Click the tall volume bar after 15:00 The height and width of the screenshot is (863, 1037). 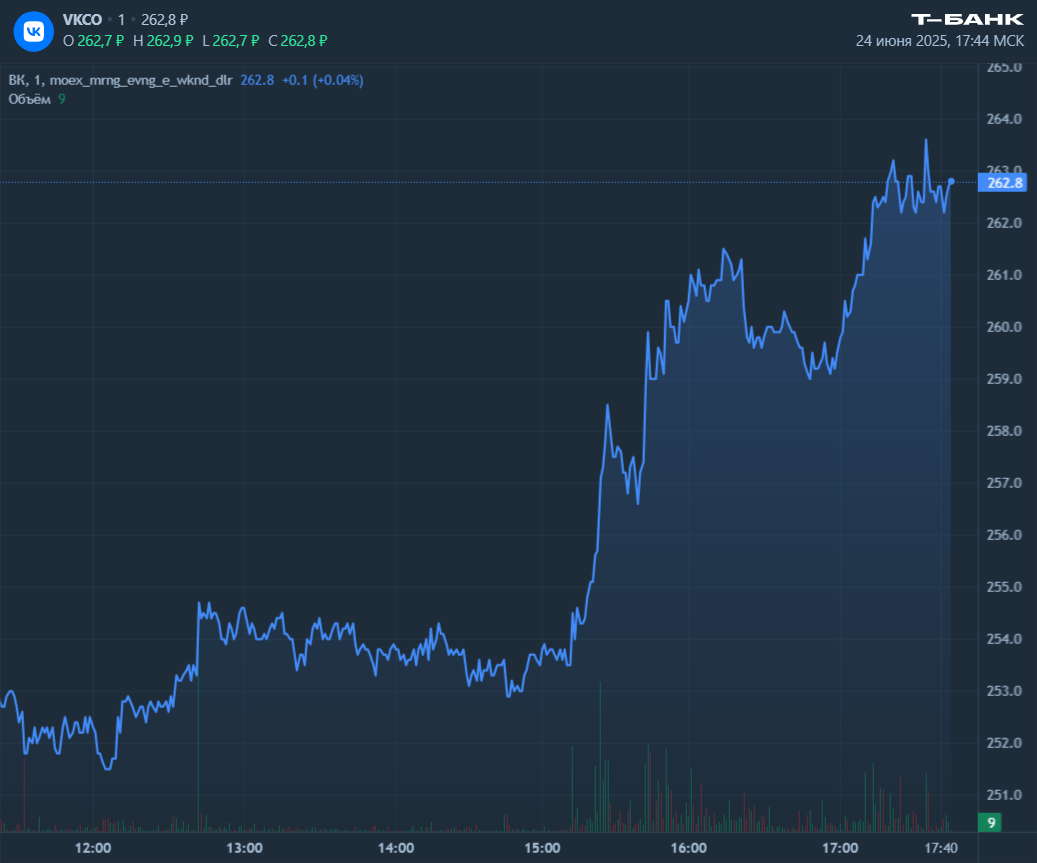pyautogui.click(x=600, y=755)
